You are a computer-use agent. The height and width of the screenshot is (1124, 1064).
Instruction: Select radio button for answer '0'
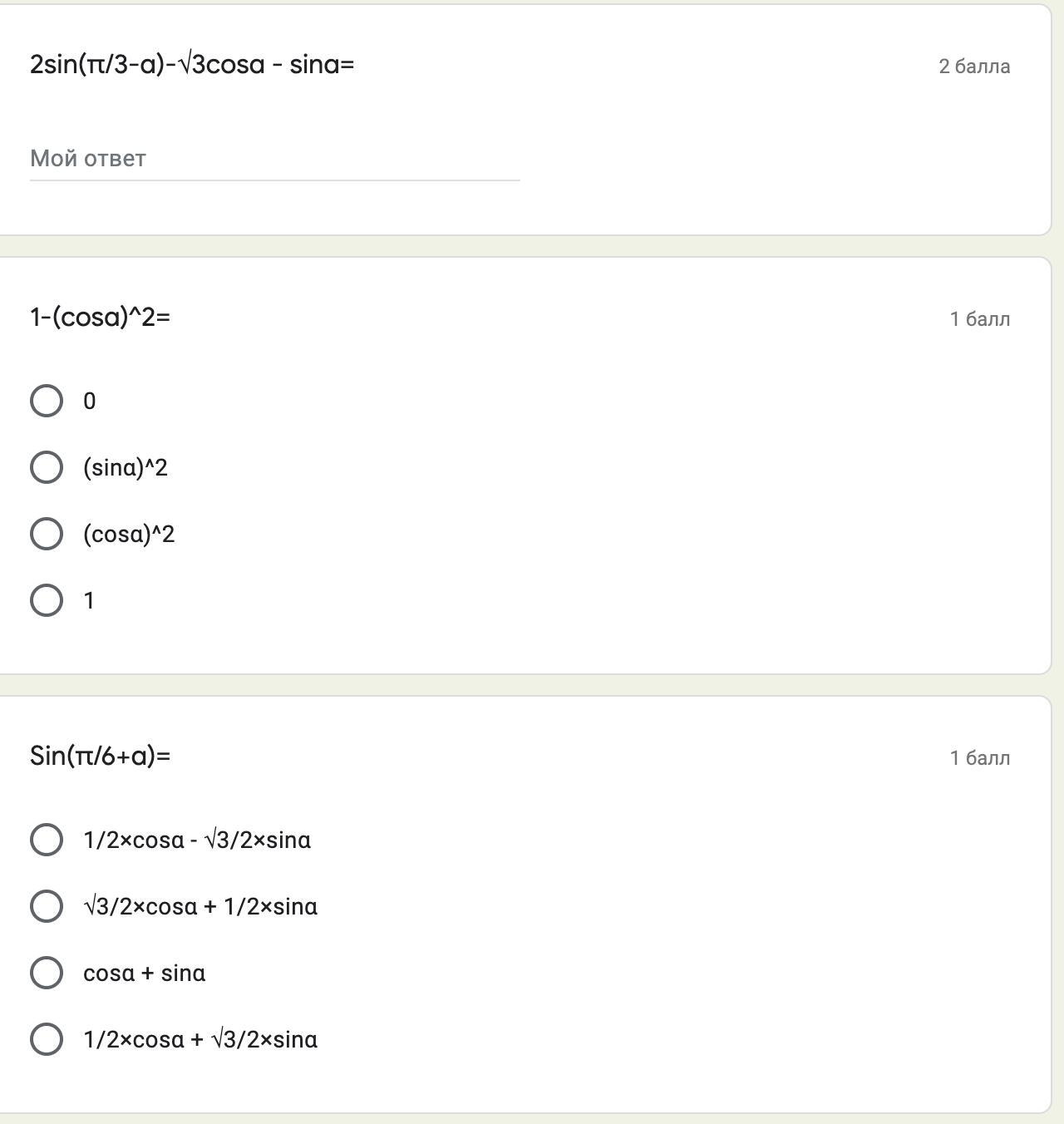[47, 401]
